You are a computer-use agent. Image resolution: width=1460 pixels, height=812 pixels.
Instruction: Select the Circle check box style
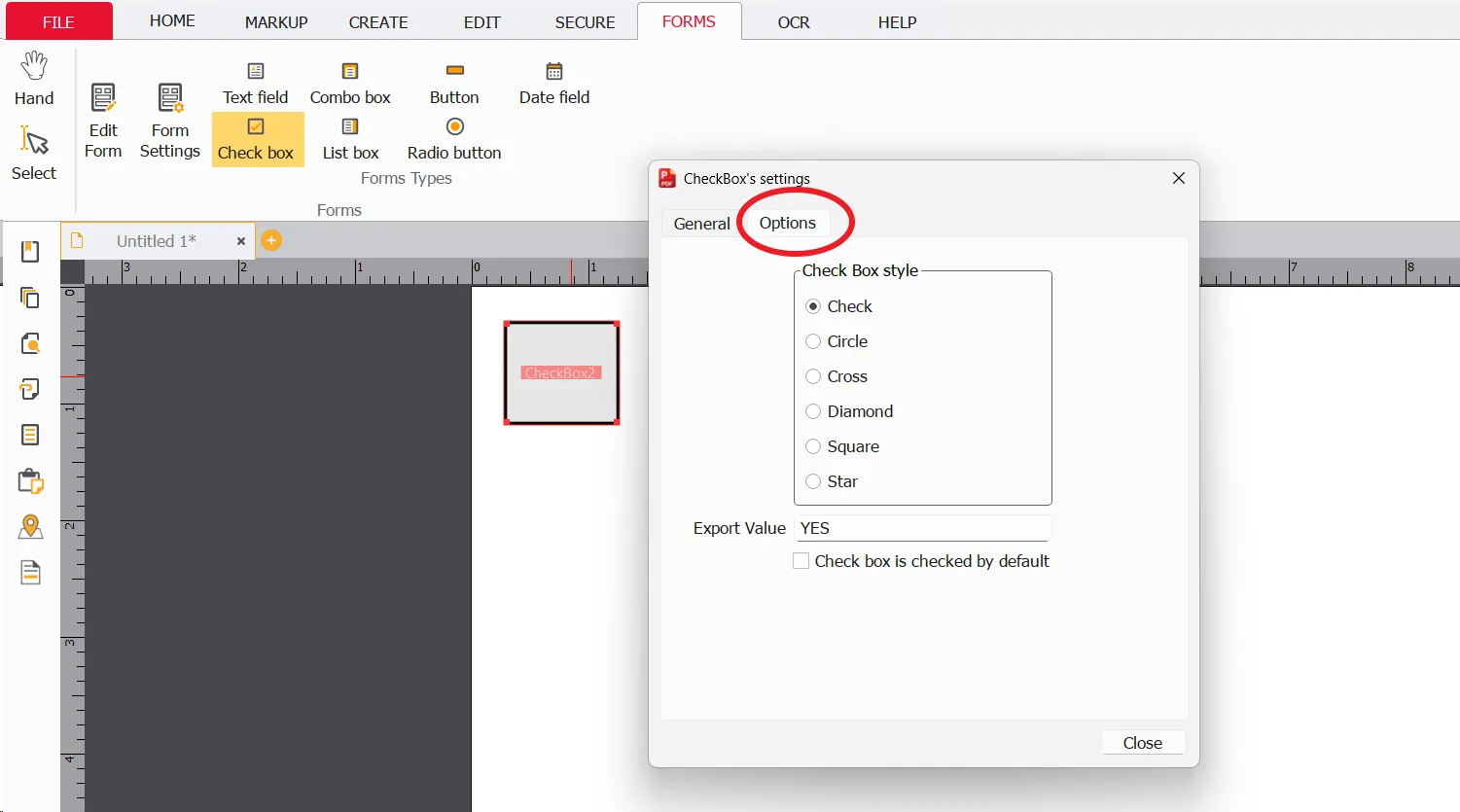813,341
